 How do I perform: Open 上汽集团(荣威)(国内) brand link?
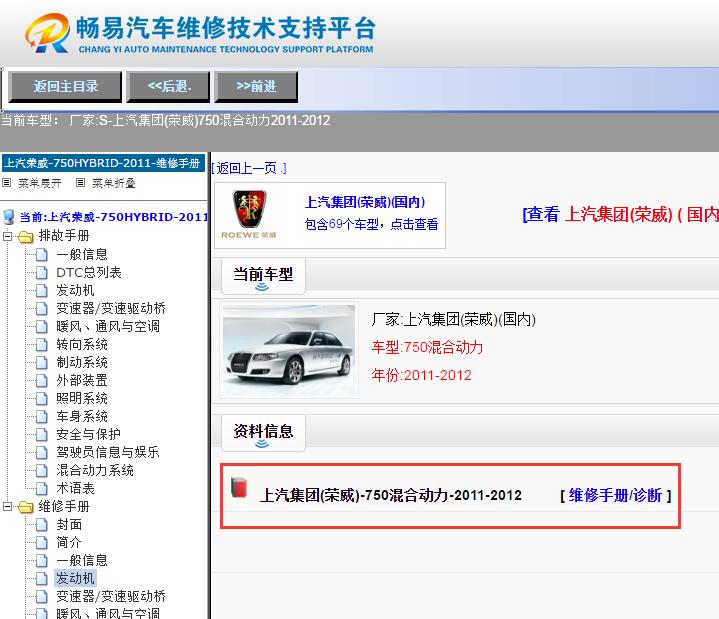coord(365,202)
